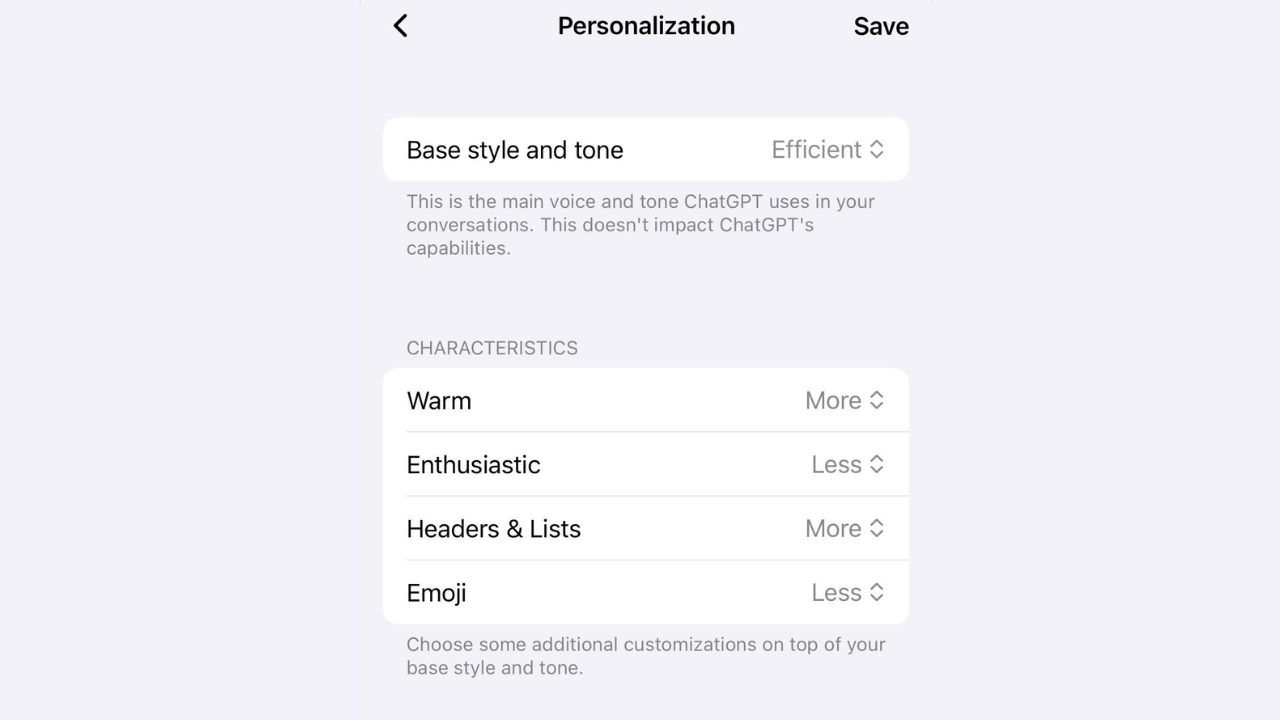The image size is (1280, 720).
Task: Click the Warm characteristic label
Action: (x=439, y=400)
